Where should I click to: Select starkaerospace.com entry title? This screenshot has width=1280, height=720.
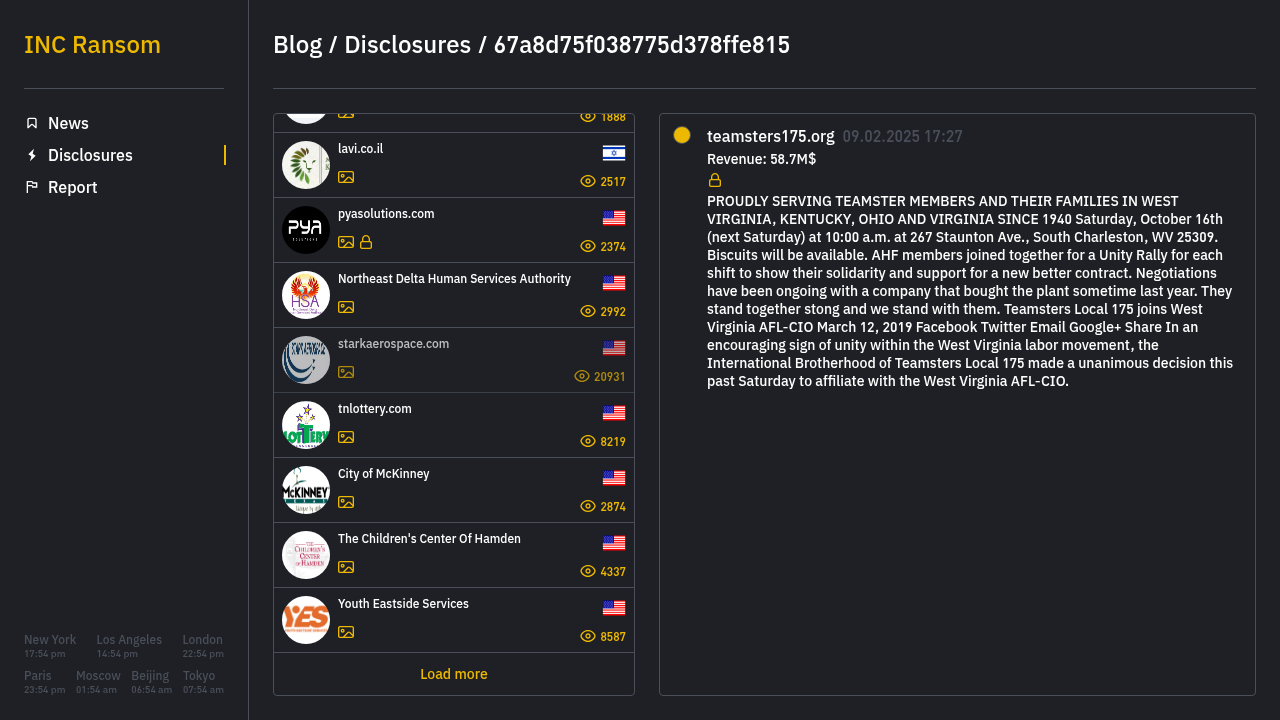(393, 344)
